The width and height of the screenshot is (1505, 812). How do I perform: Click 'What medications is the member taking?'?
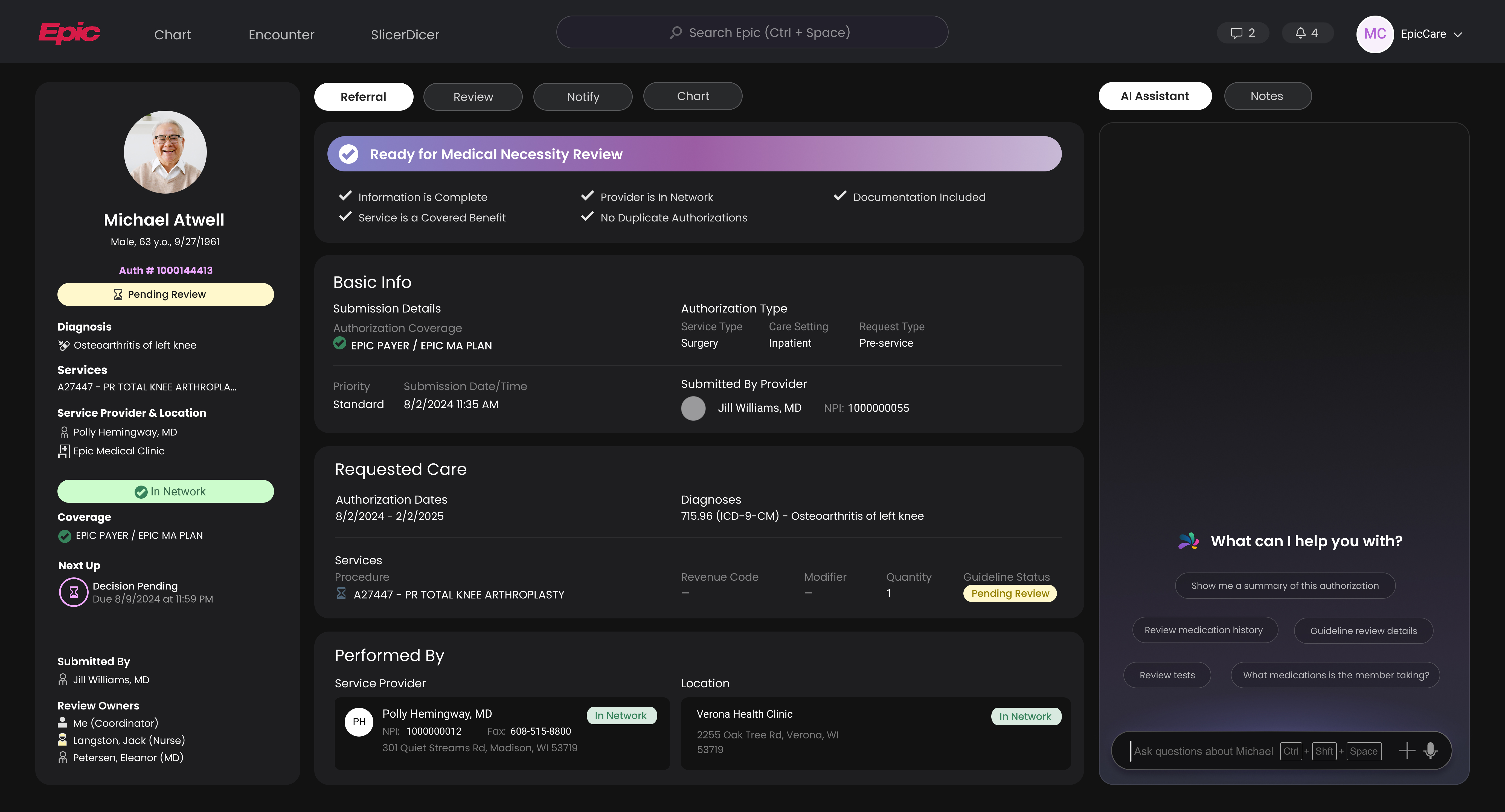tap(1336, 675)
